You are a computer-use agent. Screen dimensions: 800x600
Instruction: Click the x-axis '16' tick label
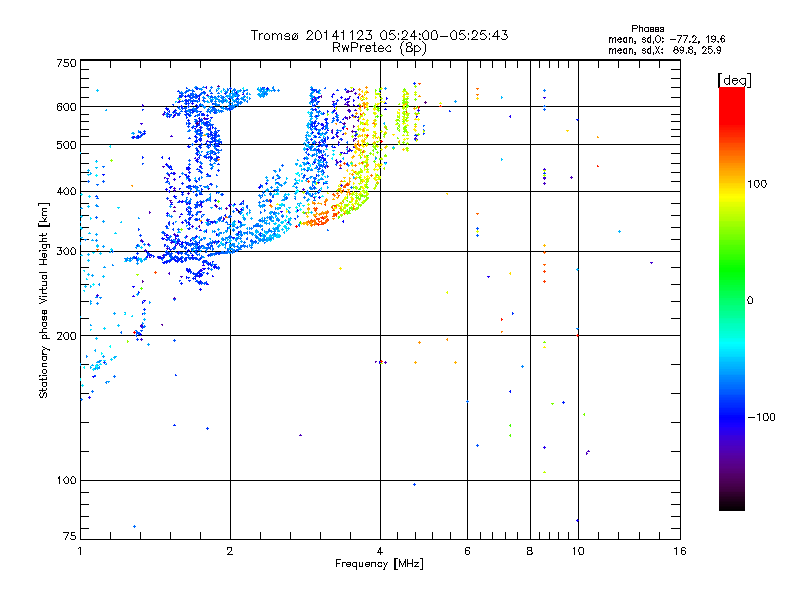pos(680,551)
